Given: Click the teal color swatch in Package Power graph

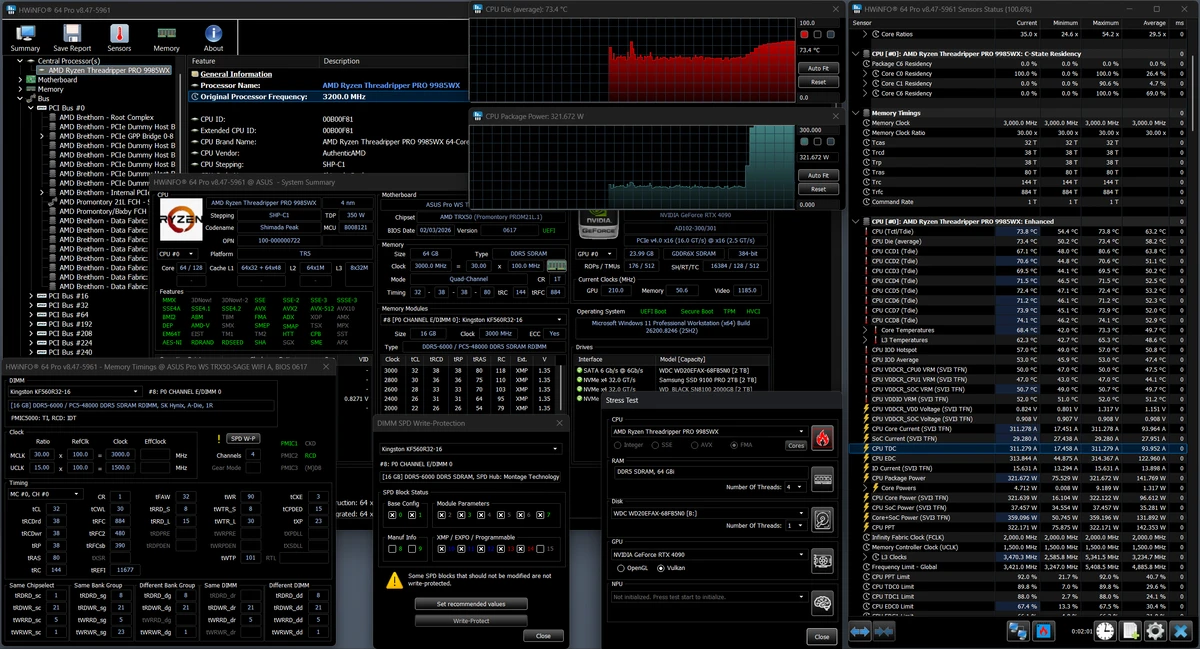Looking at the screenshot, I should click(x=805, y=142).
